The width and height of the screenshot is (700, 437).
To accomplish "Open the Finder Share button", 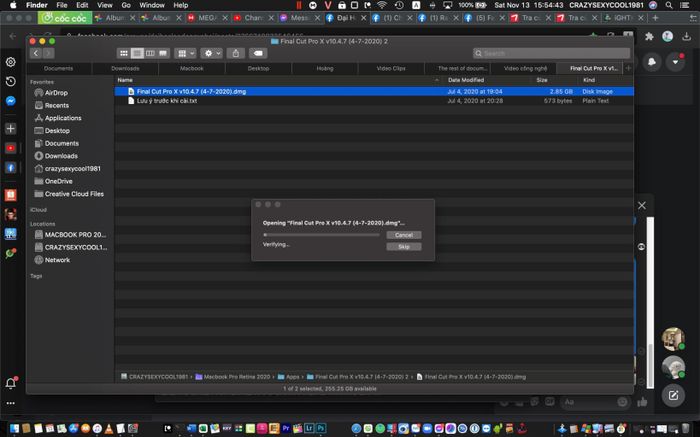I will (x=236, y=53).
